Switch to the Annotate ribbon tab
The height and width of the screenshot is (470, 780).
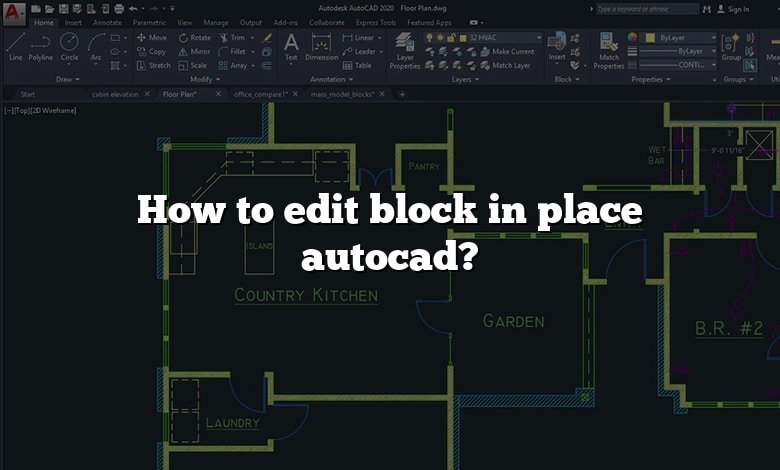coord(107,22)
